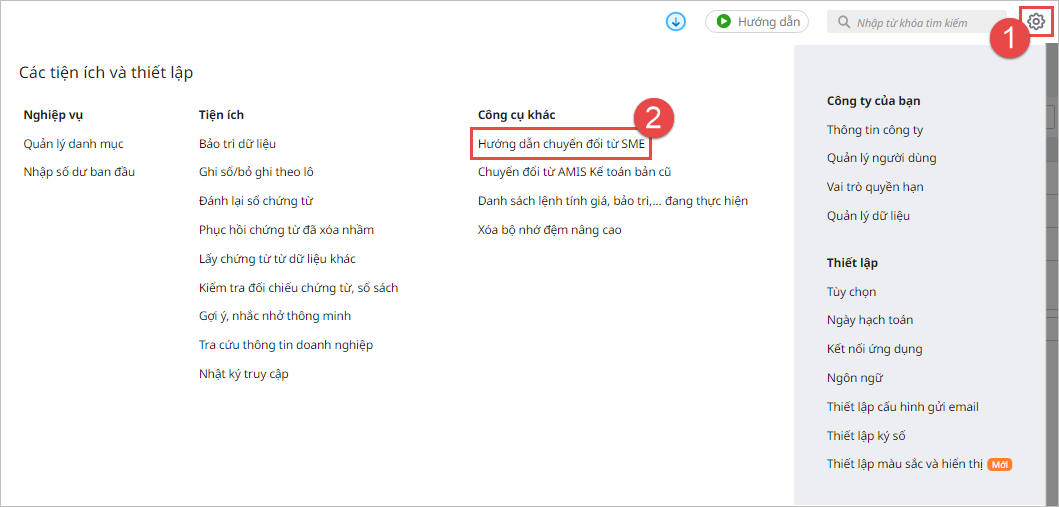
Task: Select Ngày hạch toán
Action: tap(870, 320)
